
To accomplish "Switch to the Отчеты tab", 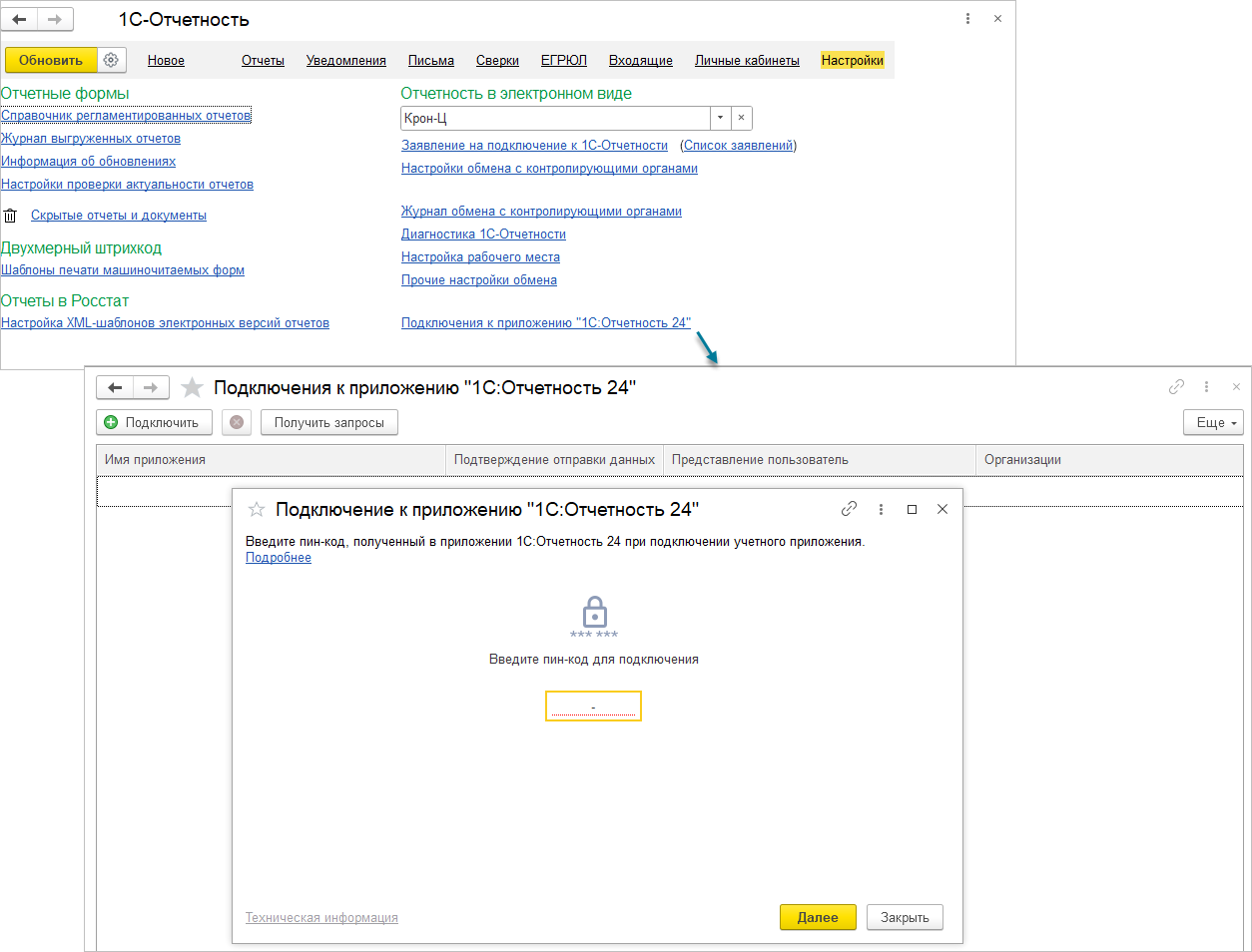I will 263,61.
